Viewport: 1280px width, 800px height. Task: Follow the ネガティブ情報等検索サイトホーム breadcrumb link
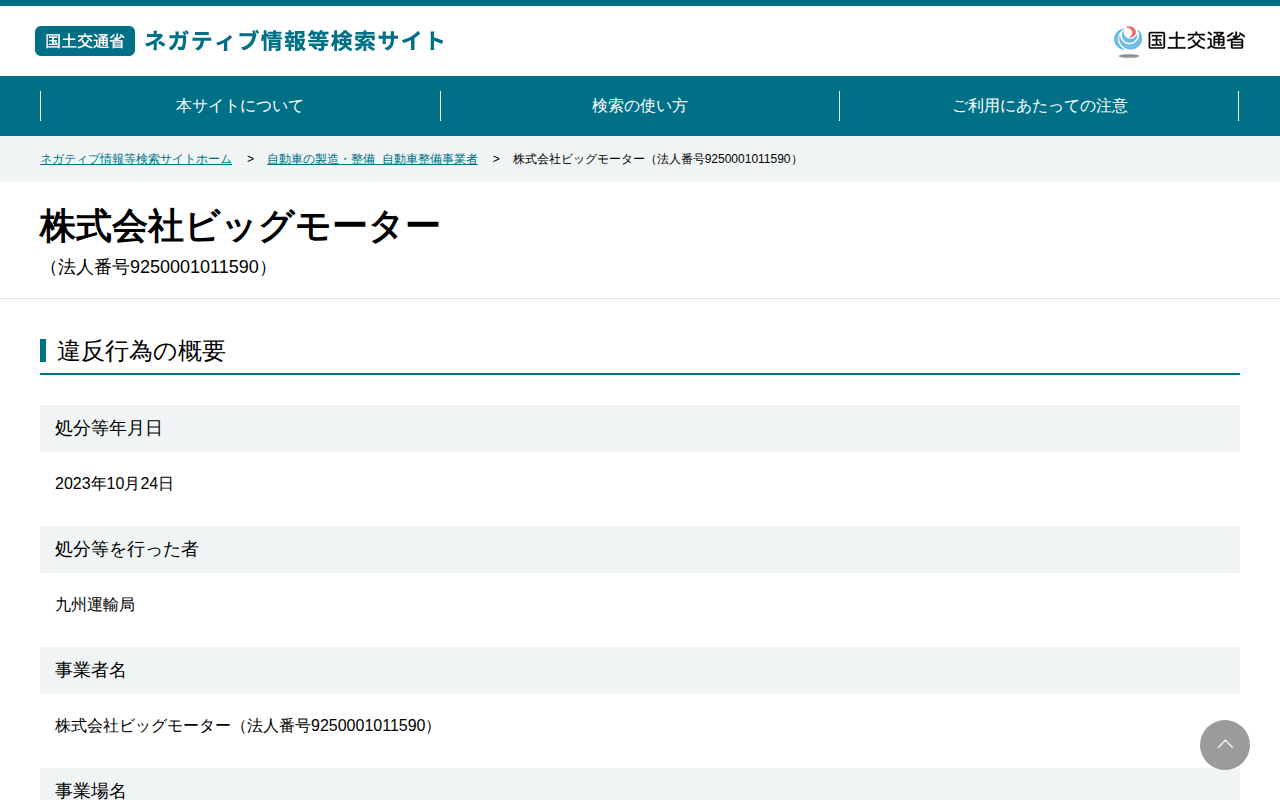tap(136, 159)
